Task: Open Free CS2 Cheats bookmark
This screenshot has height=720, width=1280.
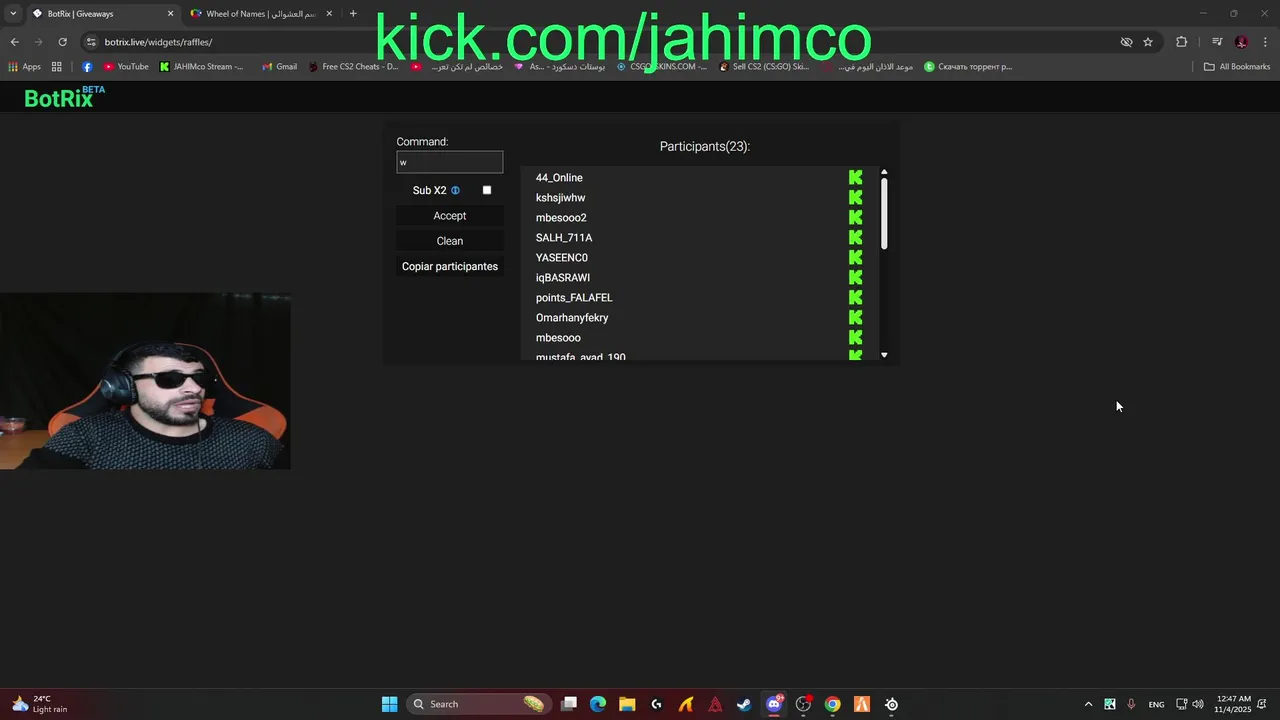Action: (353, 67)
